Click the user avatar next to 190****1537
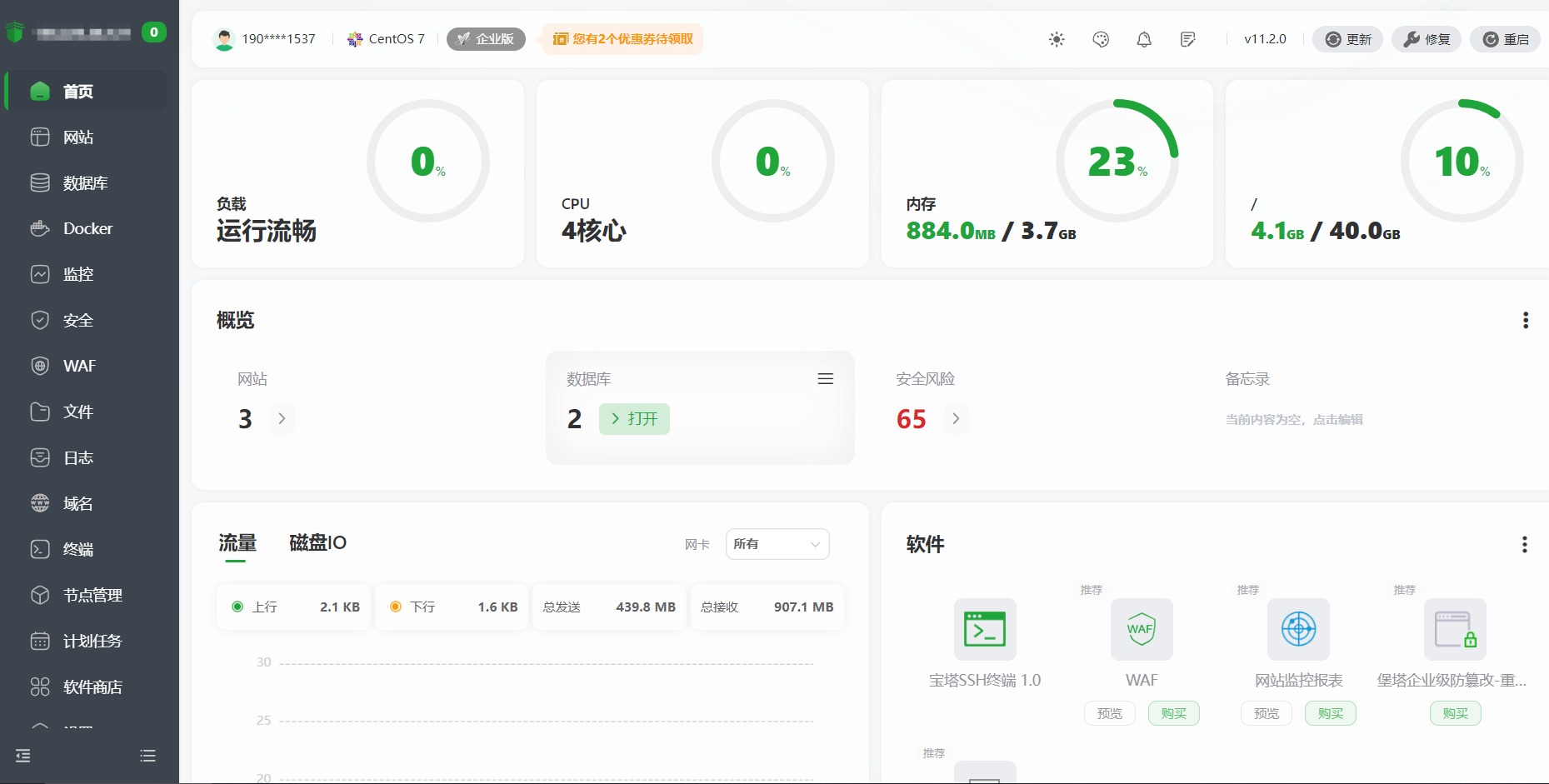Image resolution: width=1549 pixels, height=784 pixels. (x=223, y=38)
